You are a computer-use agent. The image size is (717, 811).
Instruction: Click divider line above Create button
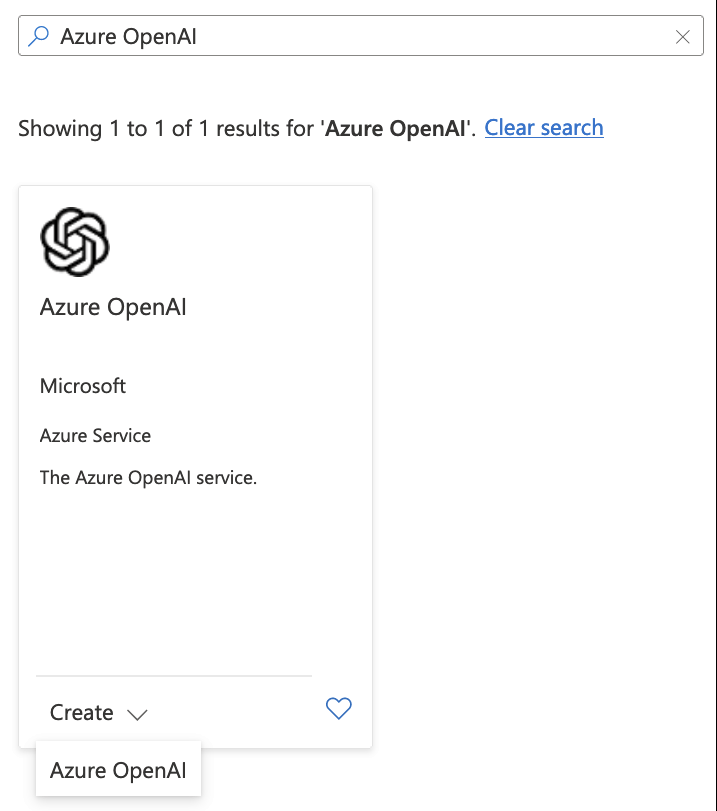174,675
